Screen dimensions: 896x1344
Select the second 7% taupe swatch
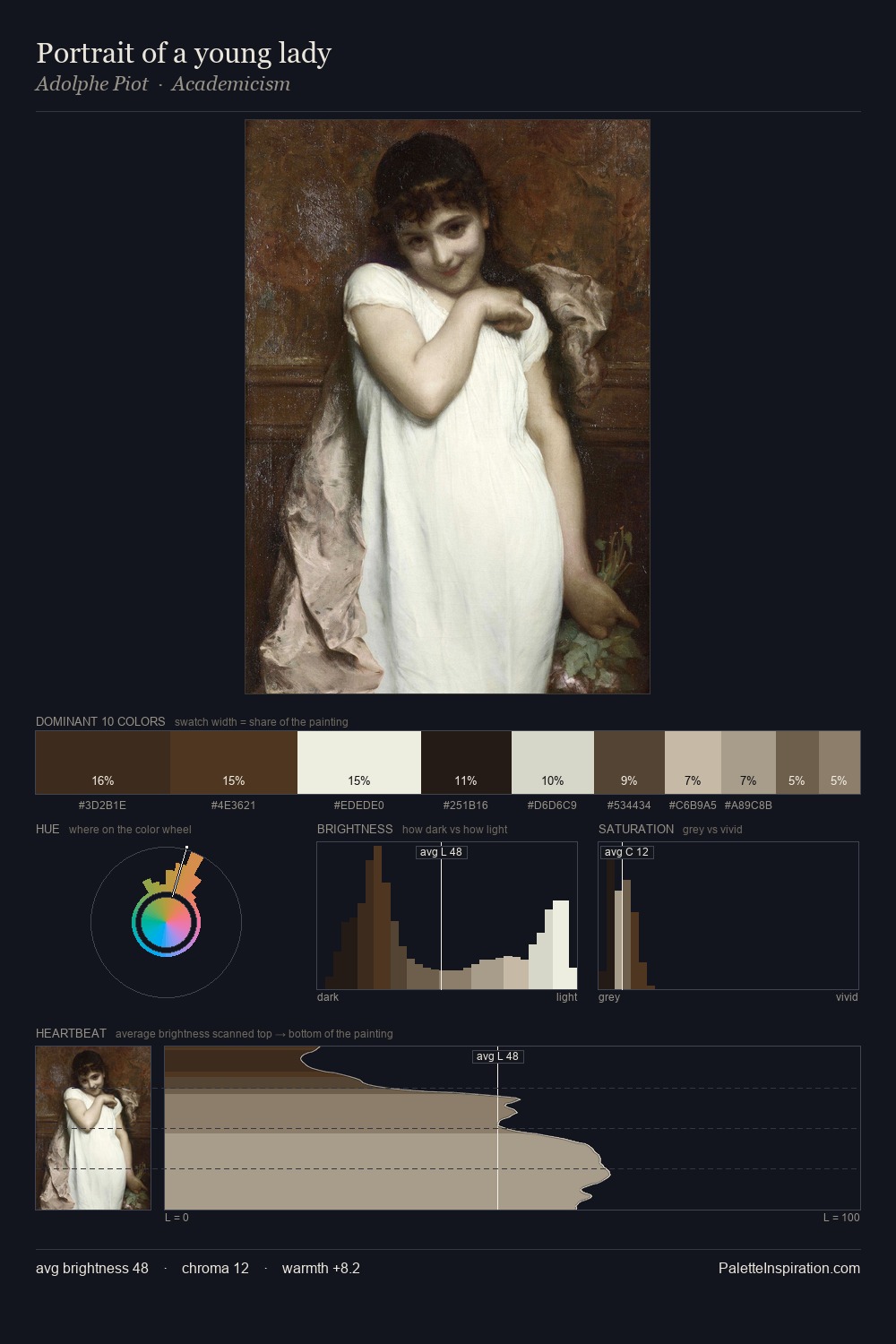coord(748,762)
